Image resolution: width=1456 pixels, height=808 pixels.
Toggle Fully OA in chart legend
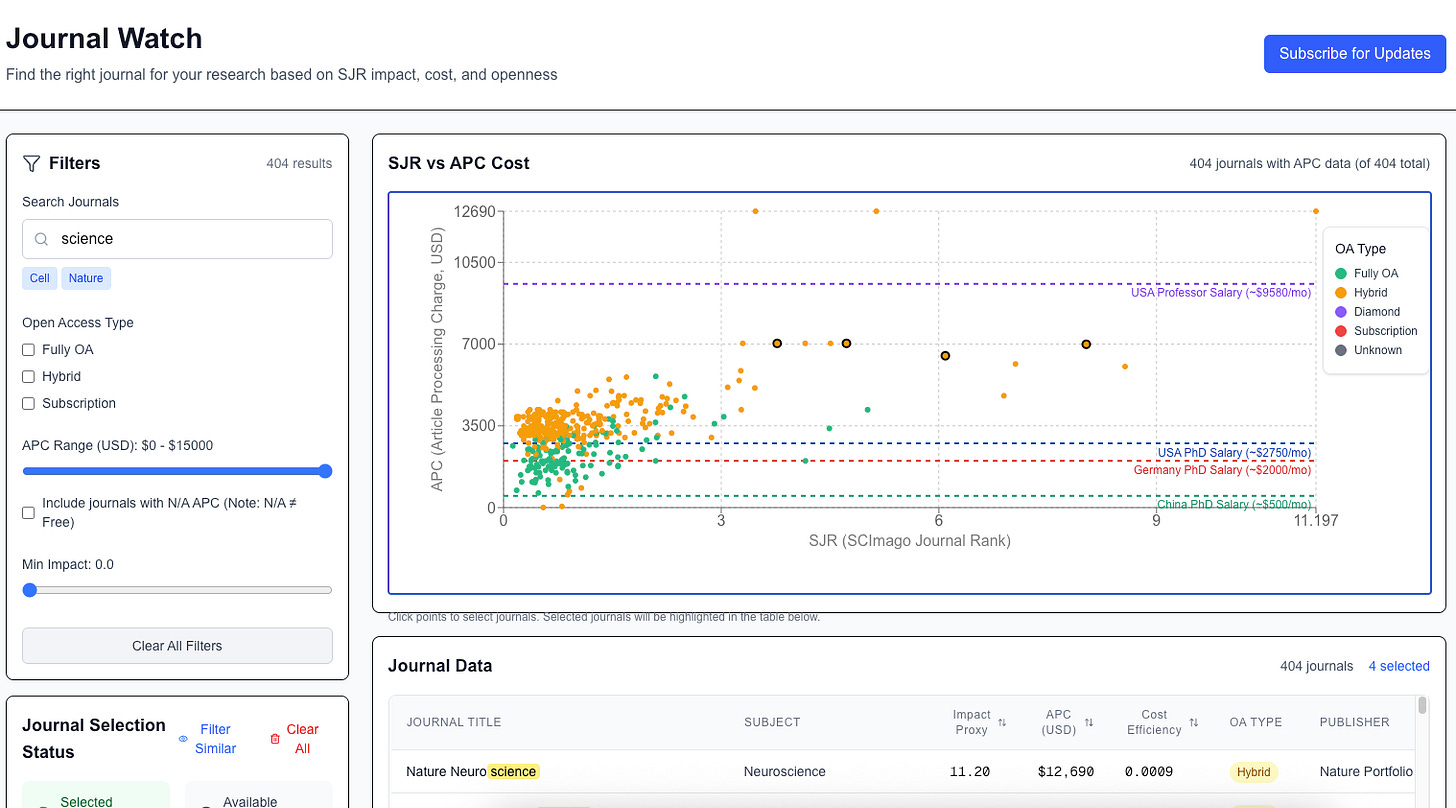[1367, 273]
